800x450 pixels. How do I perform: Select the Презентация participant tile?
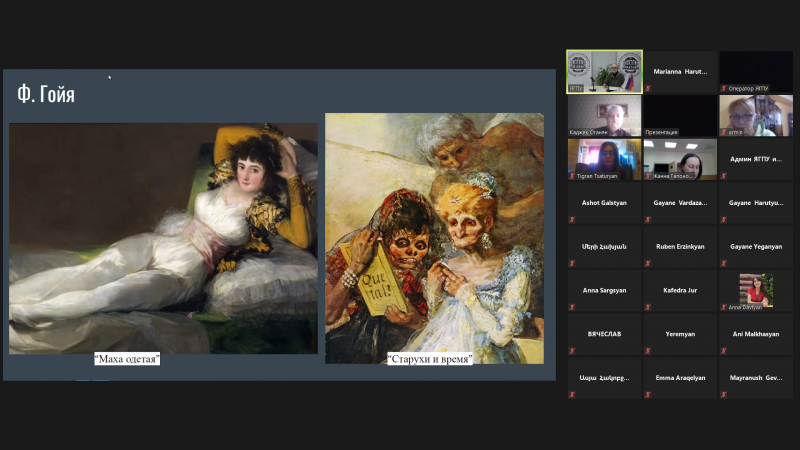680,114
